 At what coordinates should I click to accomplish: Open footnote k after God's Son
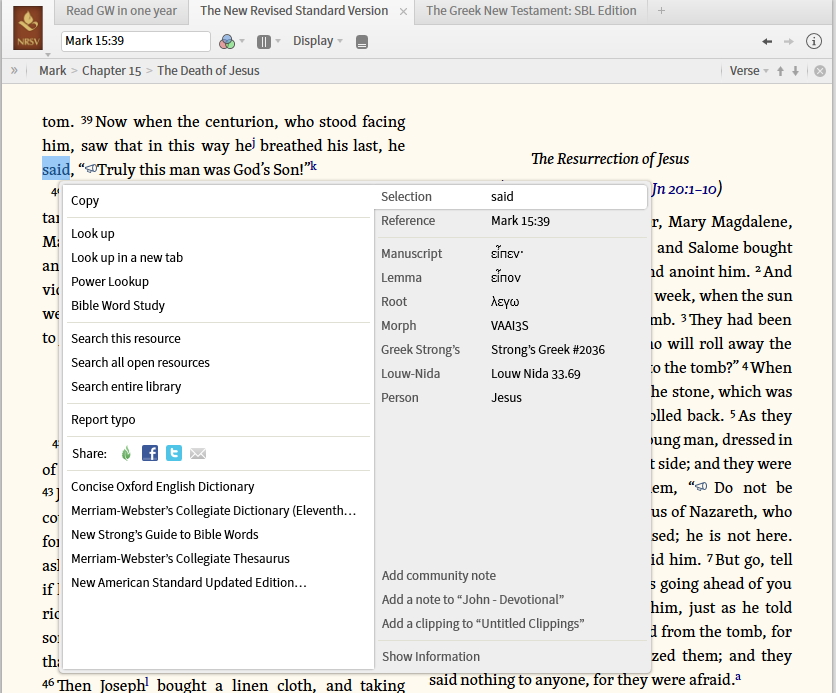[314, 166]
